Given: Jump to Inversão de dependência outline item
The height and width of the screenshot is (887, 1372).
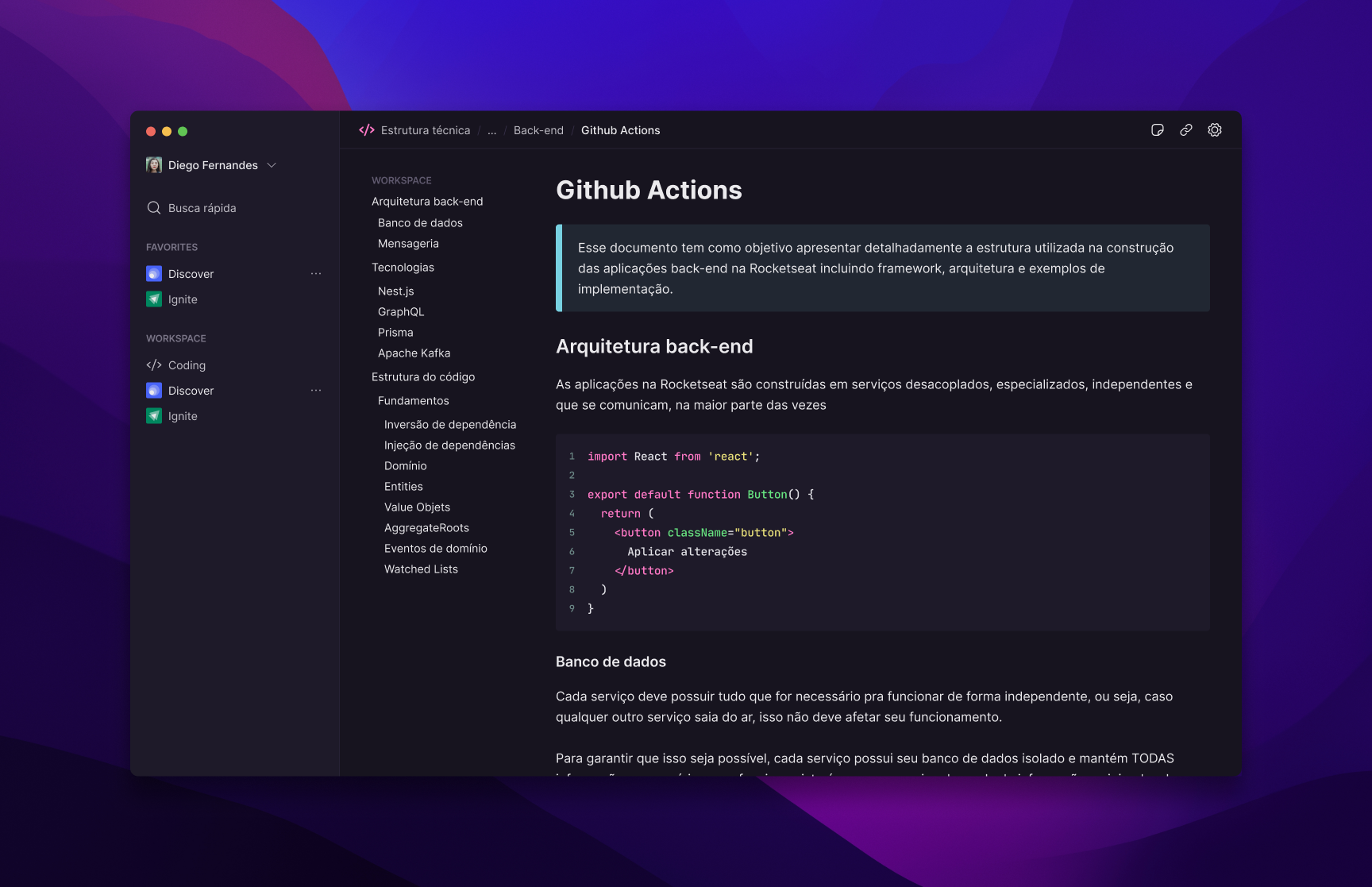Looking at the screenshot, I should pyautogui.click(x=450, y=425).
